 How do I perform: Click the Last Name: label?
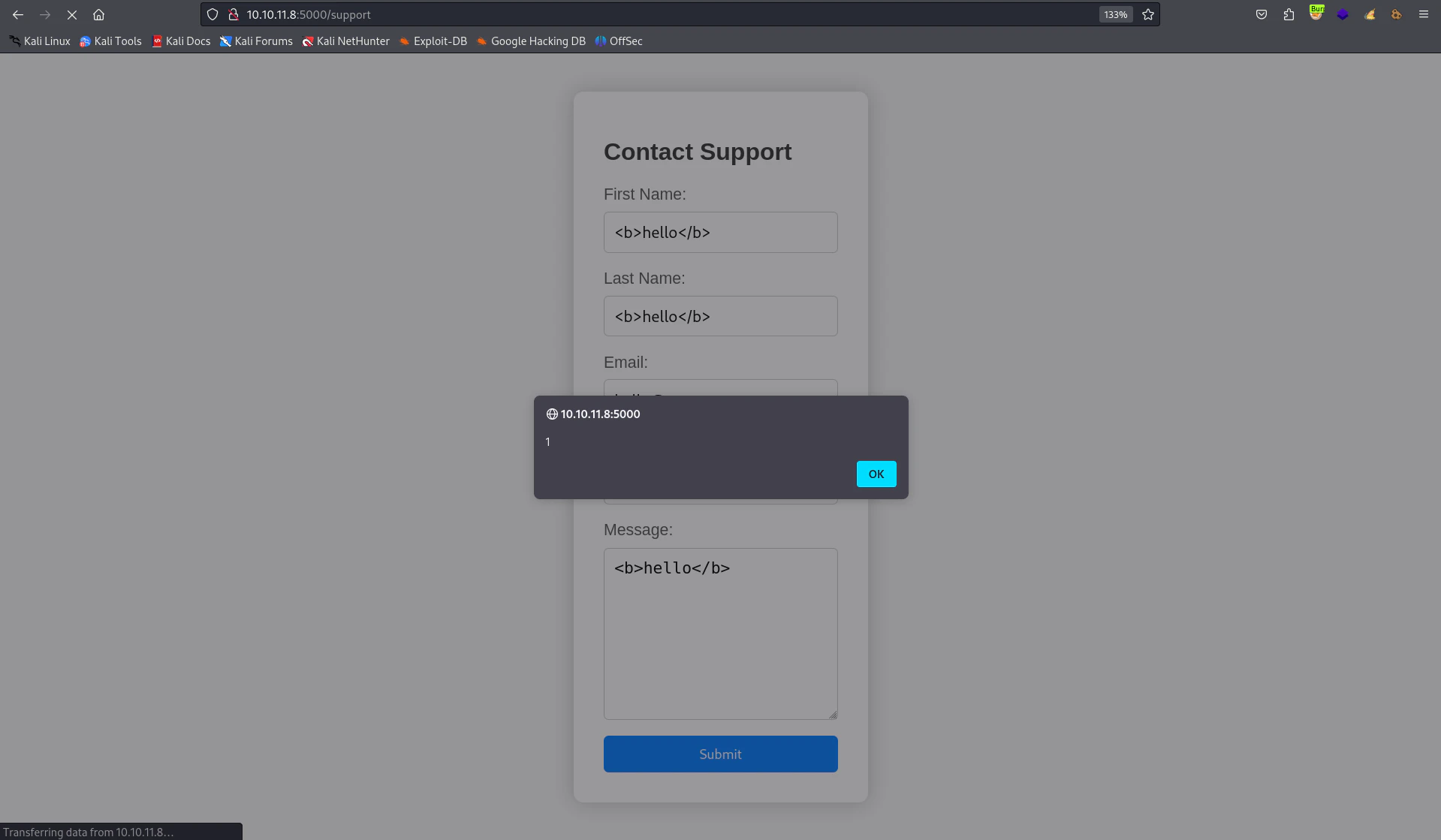[644, 278]
